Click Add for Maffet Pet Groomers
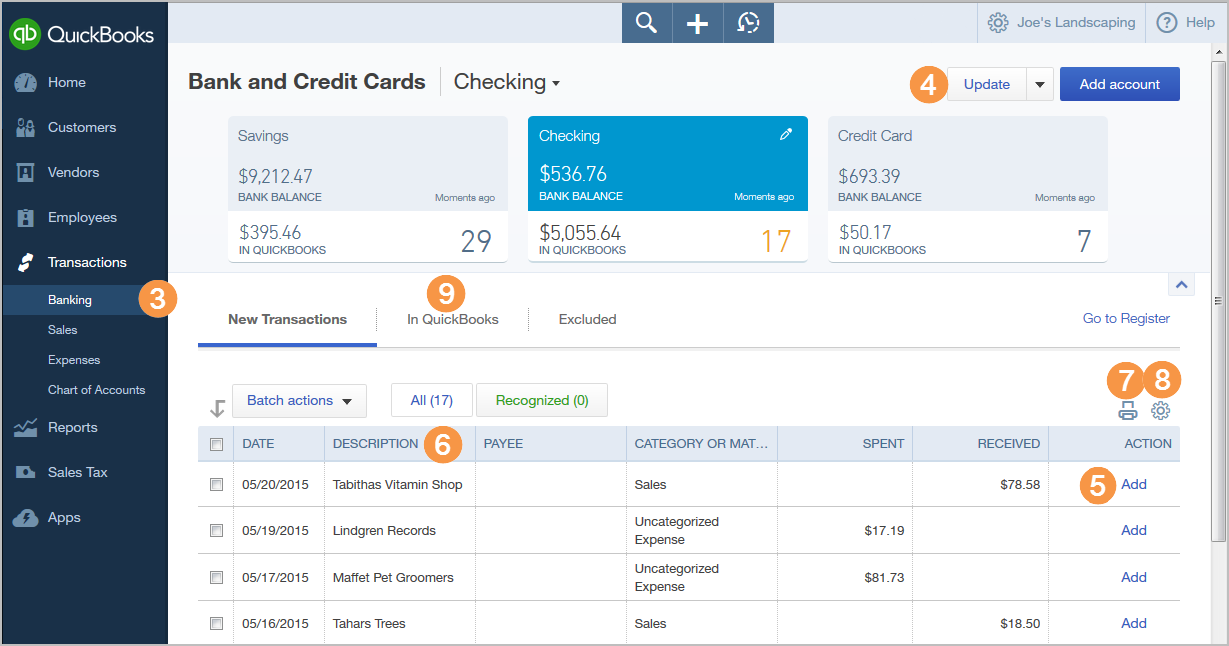Viewport: 1229px width, 646px height. (1134, 577)
